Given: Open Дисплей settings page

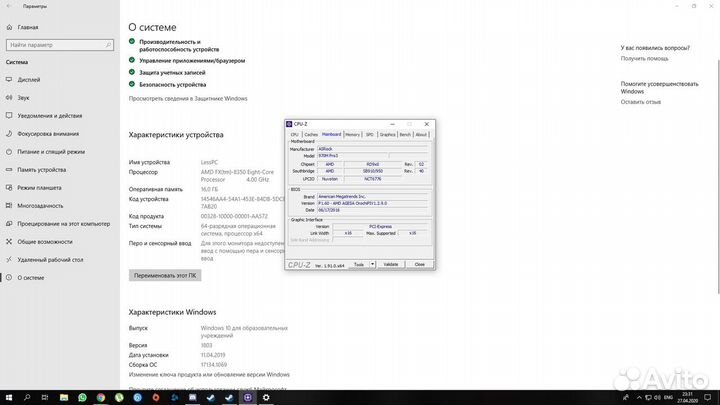Looking at the screenshot, I should point(29,79).
